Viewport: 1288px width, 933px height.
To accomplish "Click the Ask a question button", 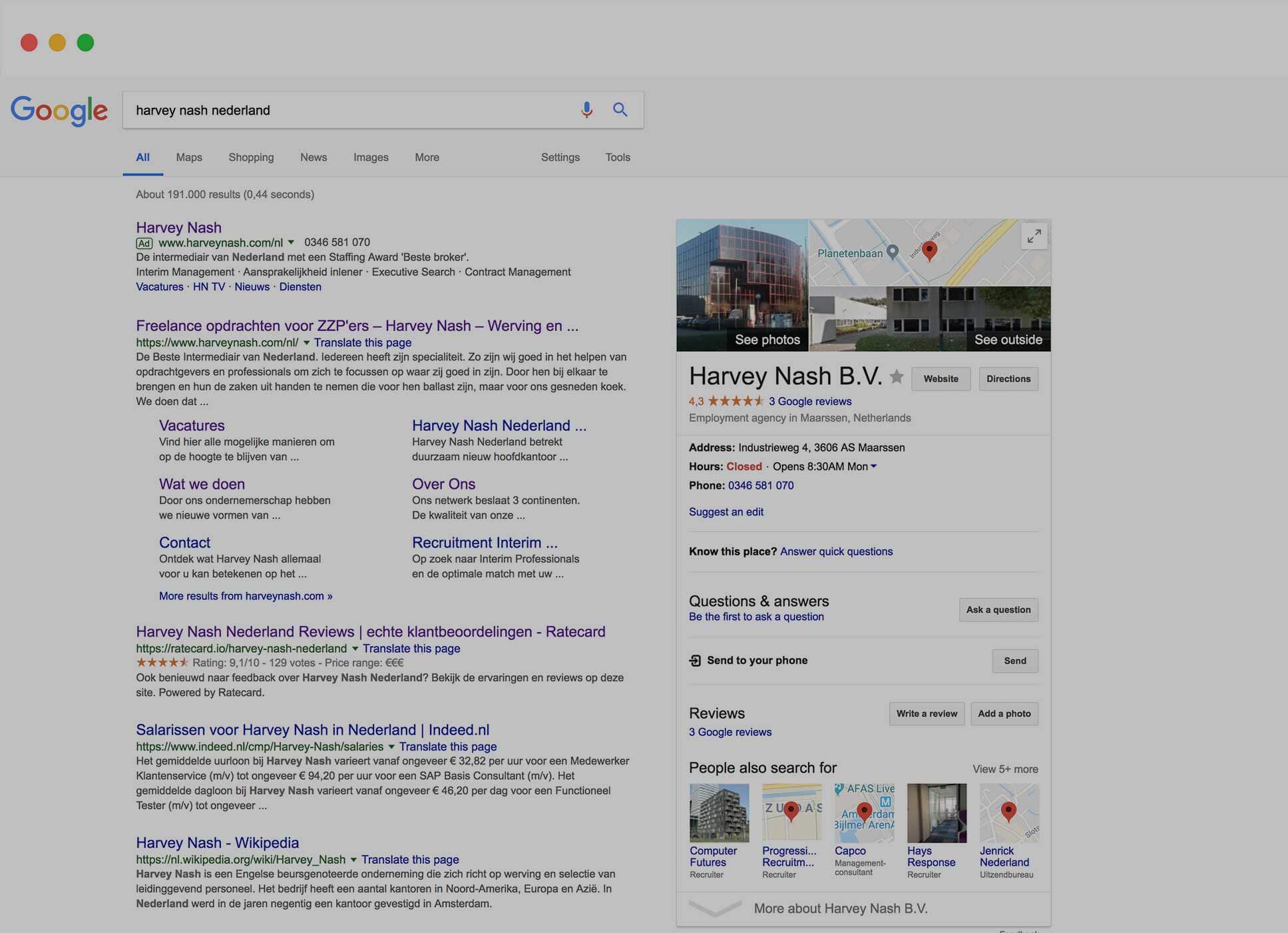I will point(998,610).
